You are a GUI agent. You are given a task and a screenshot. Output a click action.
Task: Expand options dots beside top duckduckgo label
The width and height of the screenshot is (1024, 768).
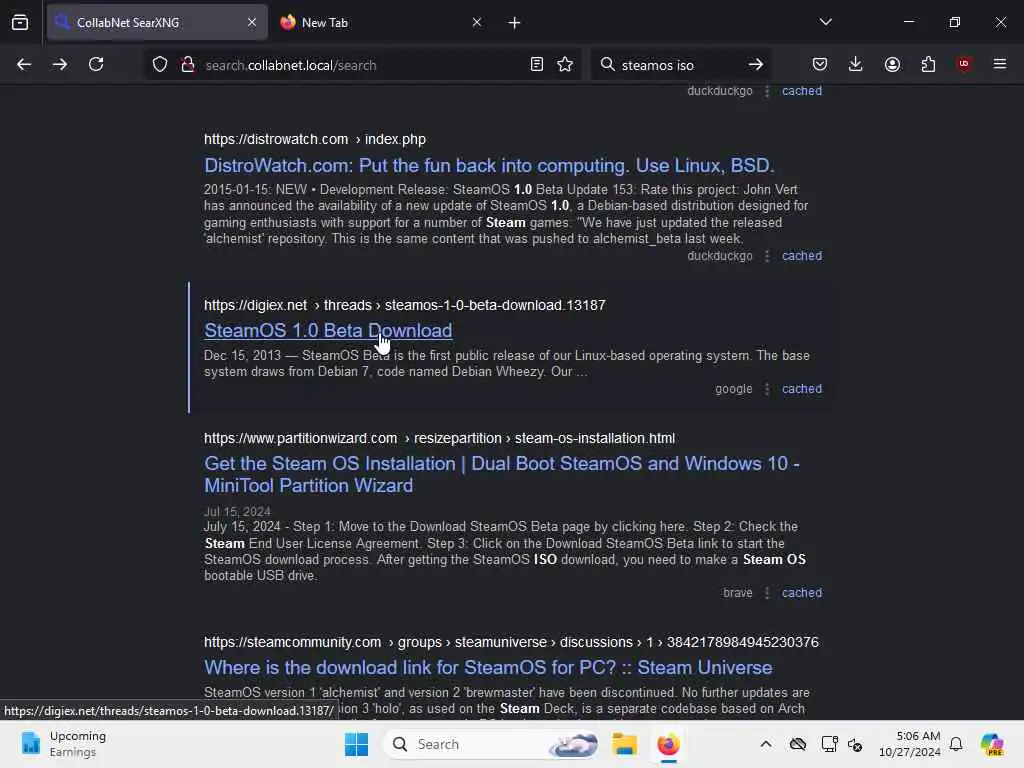[x=767, y=91]
